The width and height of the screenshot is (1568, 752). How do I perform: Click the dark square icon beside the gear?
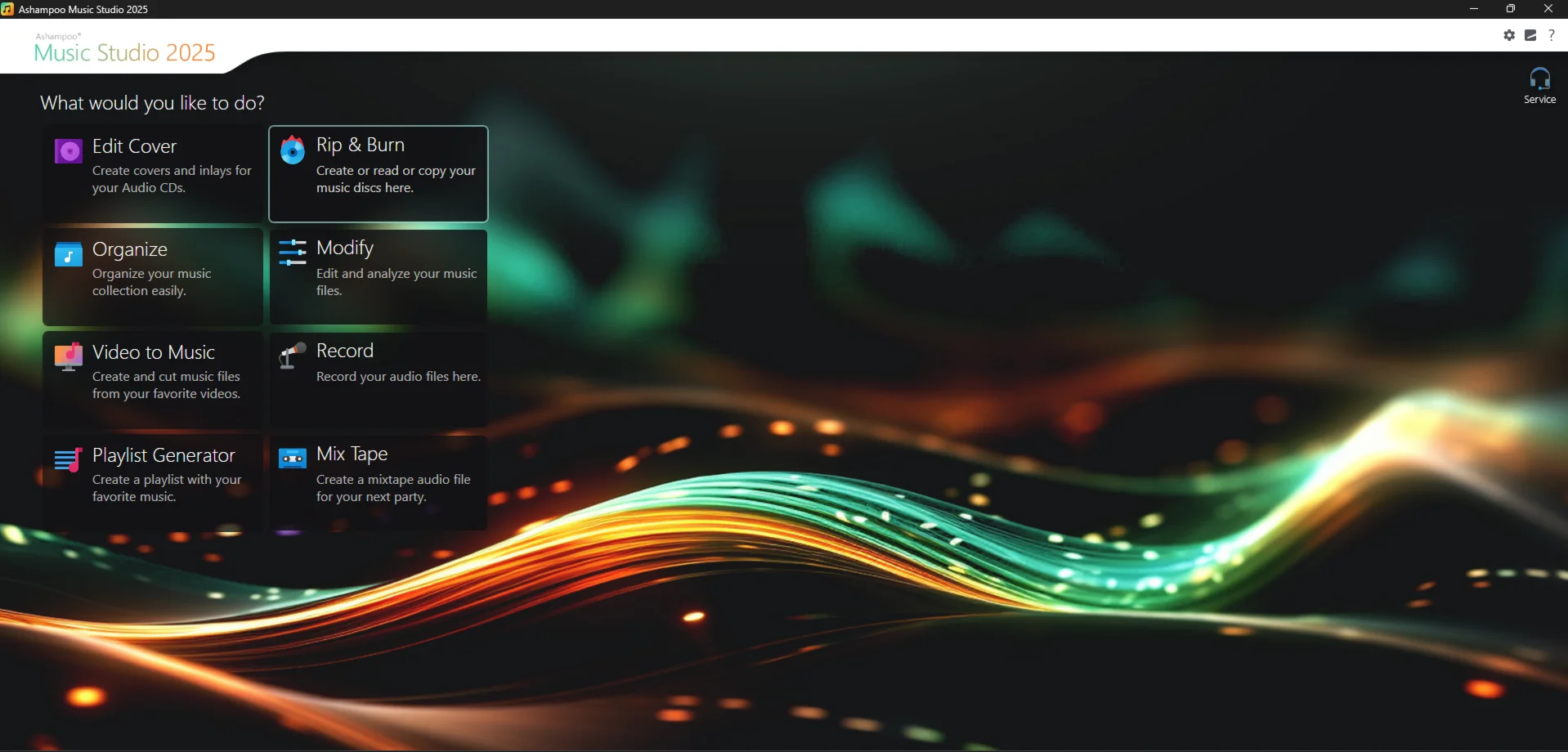(1530, 35)
